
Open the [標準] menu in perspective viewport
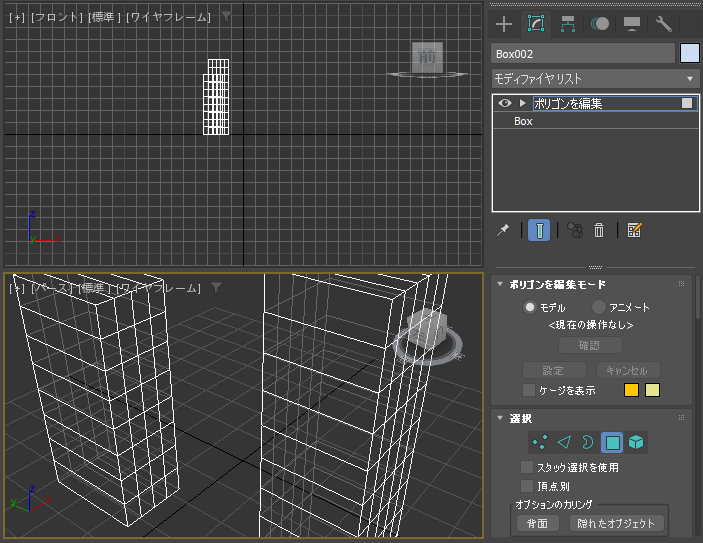click(95, 288)
